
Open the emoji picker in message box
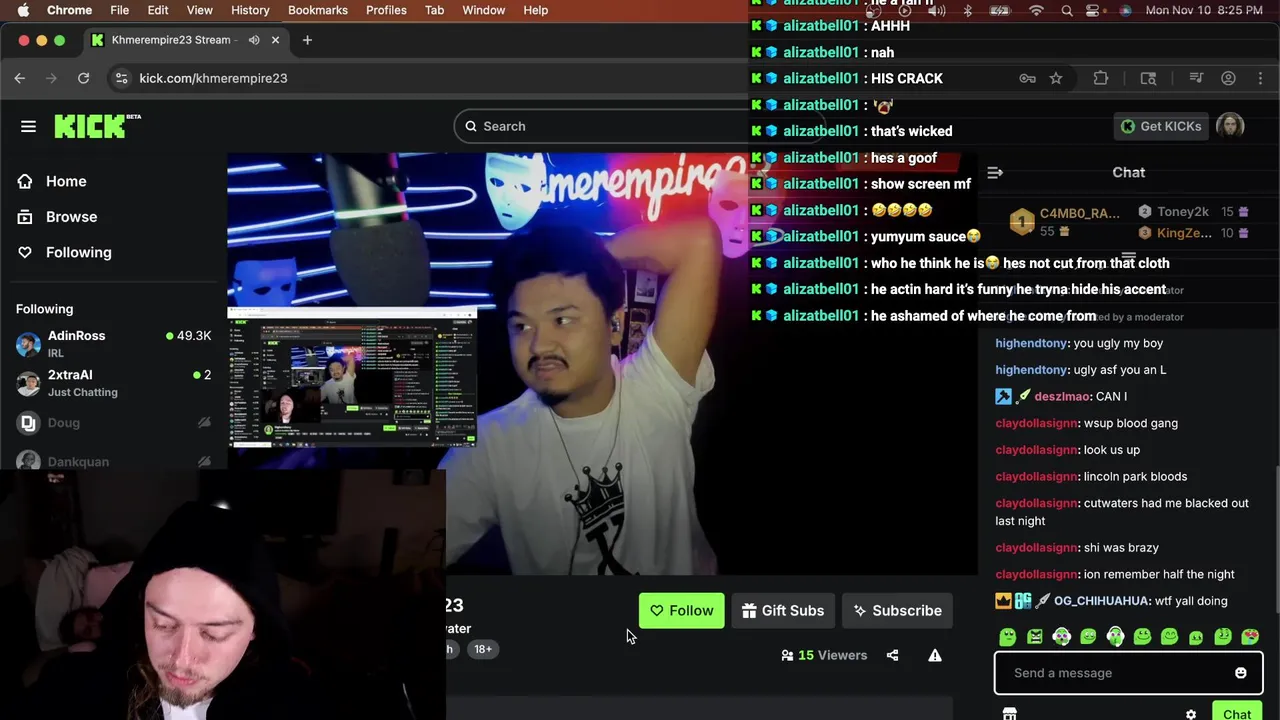1241,673
